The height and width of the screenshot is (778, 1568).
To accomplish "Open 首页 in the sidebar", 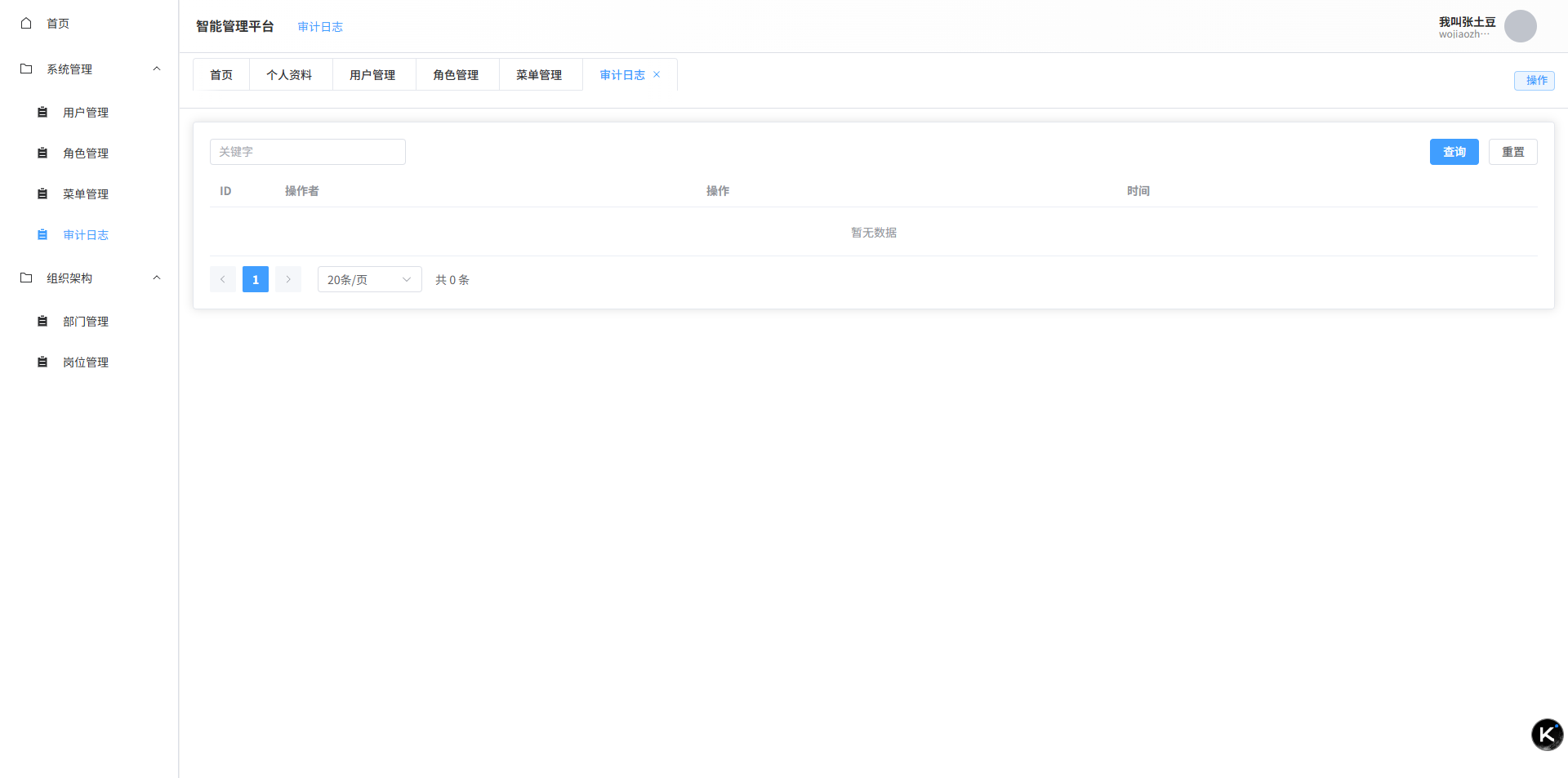I will (x=89, y=23).
